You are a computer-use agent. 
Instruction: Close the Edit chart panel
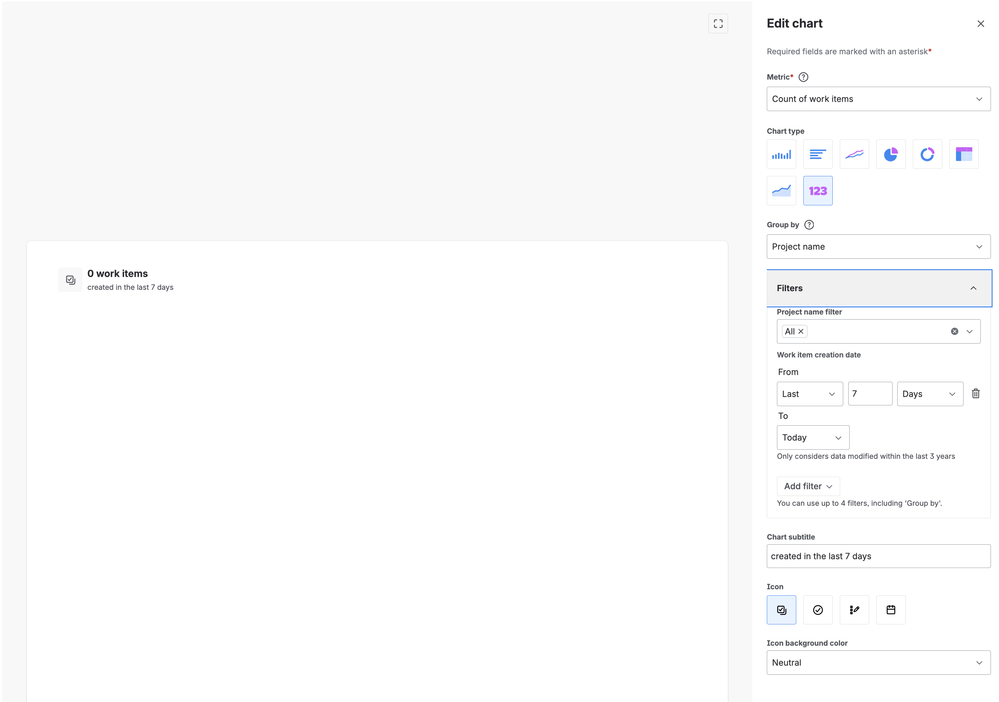click(981, 24)
